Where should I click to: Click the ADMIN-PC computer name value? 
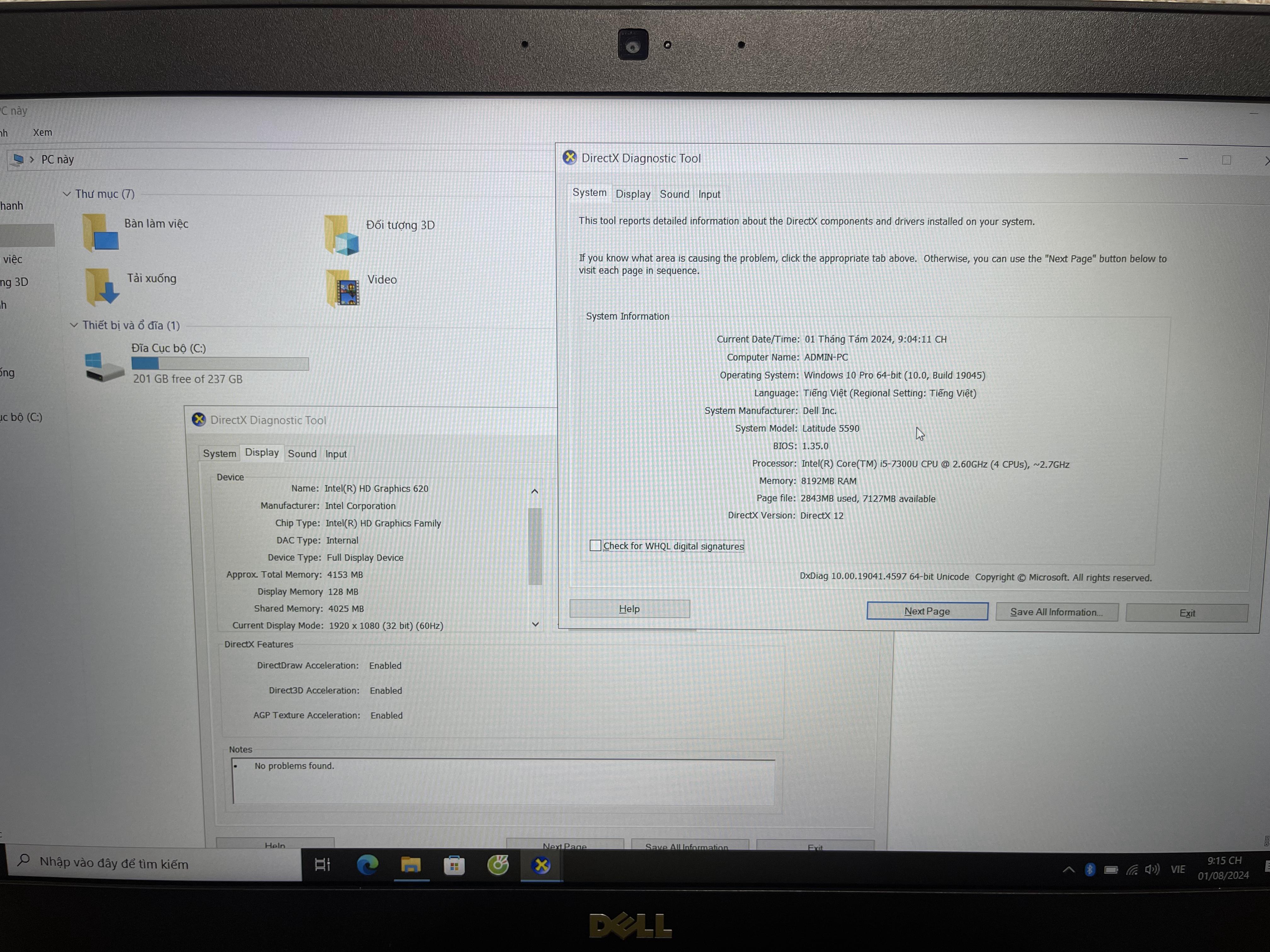pos(826,357)
